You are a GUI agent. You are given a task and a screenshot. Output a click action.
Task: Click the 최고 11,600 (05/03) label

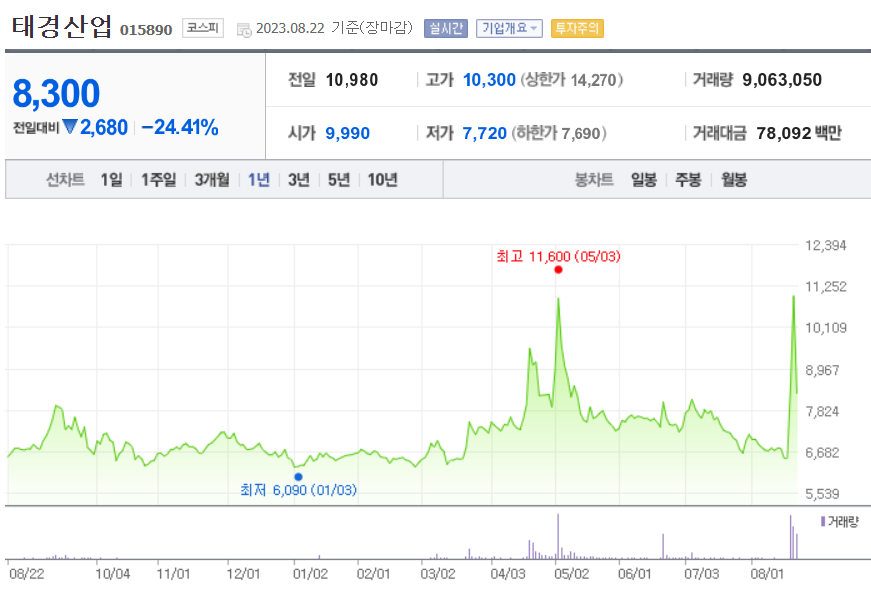tap(558, 257)
